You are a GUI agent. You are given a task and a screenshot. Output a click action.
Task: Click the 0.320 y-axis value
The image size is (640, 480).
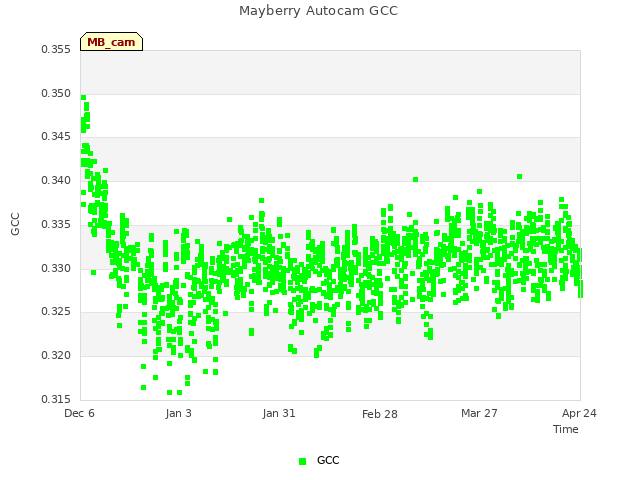coord(56,356)
